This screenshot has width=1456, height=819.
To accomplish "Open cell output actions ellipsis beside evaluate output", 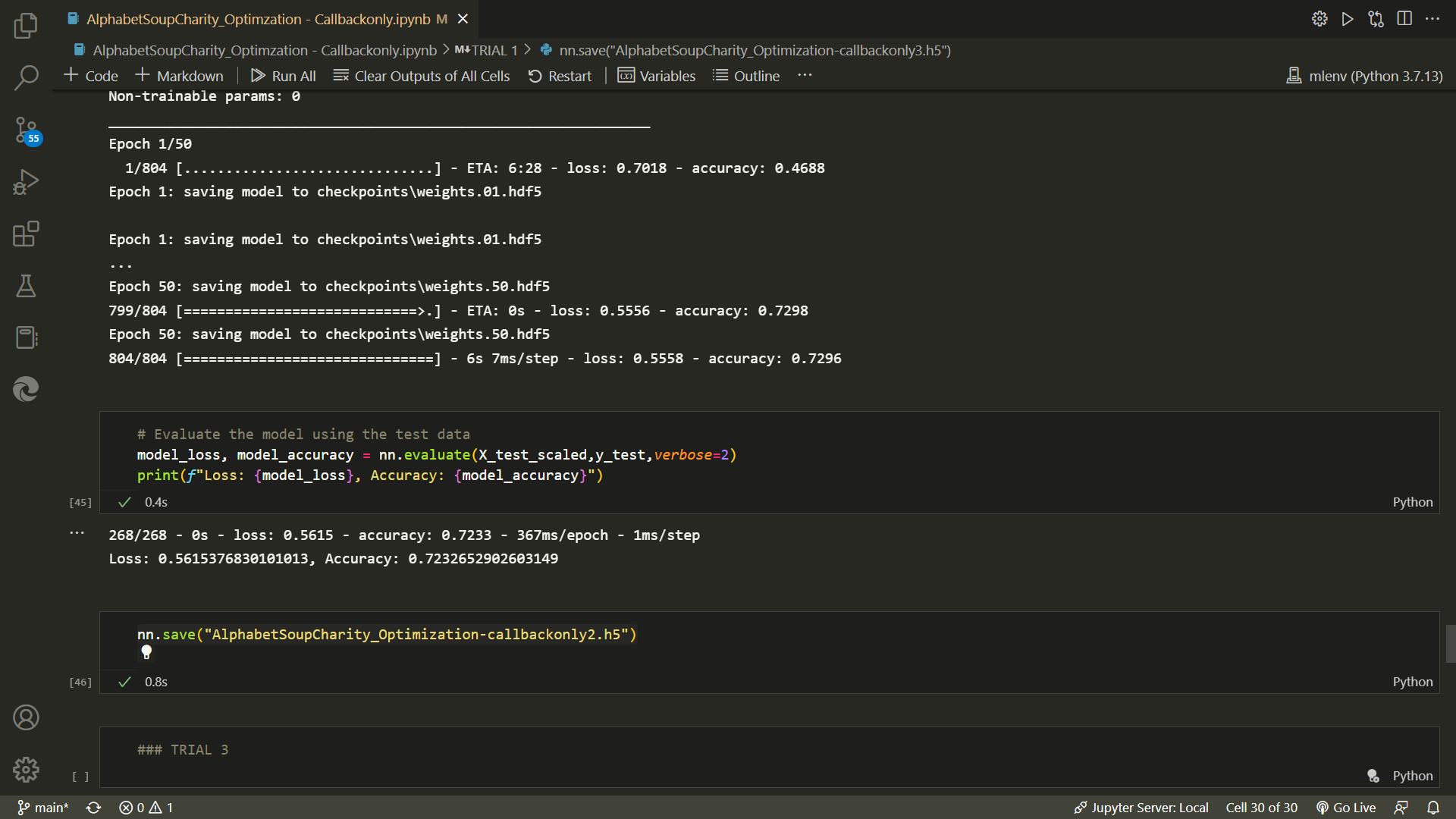I will (x=77, y=533).
